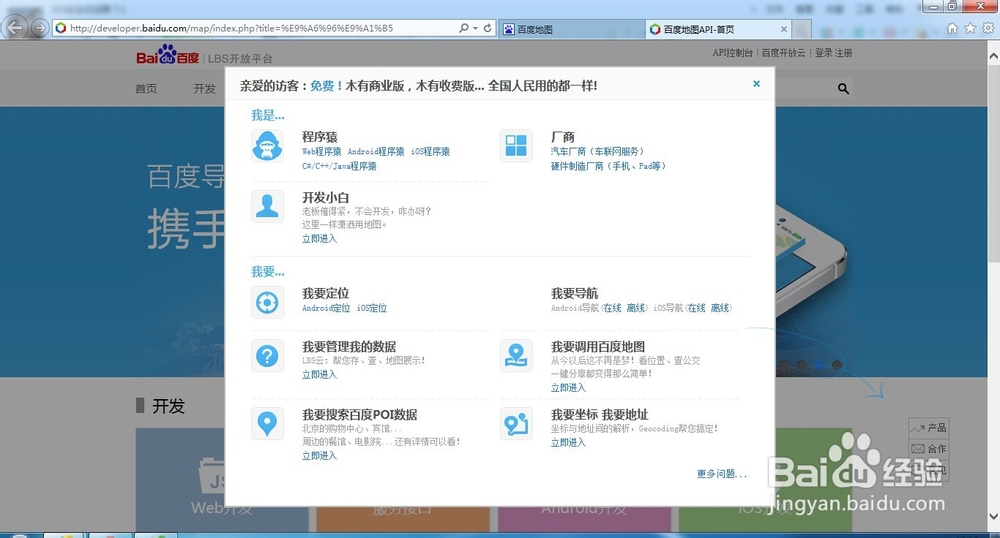Open the Web程序猿 link
The image size is (1000, 538).
tap(321, 152)
